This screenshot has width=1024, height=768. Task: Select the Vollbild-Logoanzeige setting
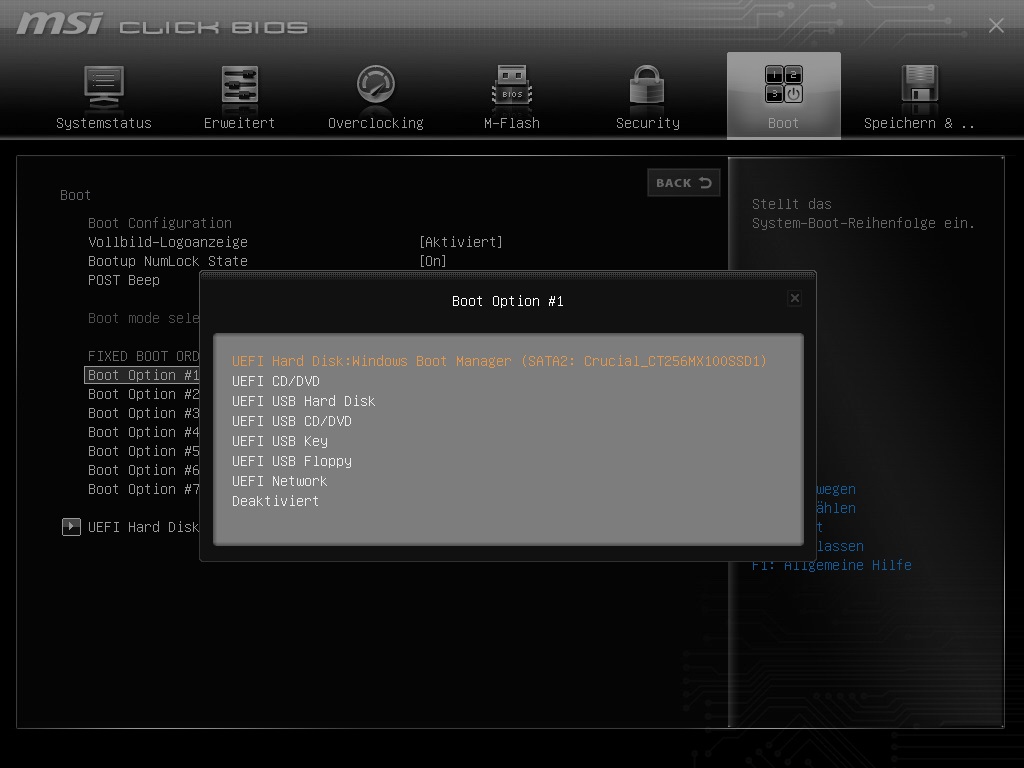(x=168, y=242)
